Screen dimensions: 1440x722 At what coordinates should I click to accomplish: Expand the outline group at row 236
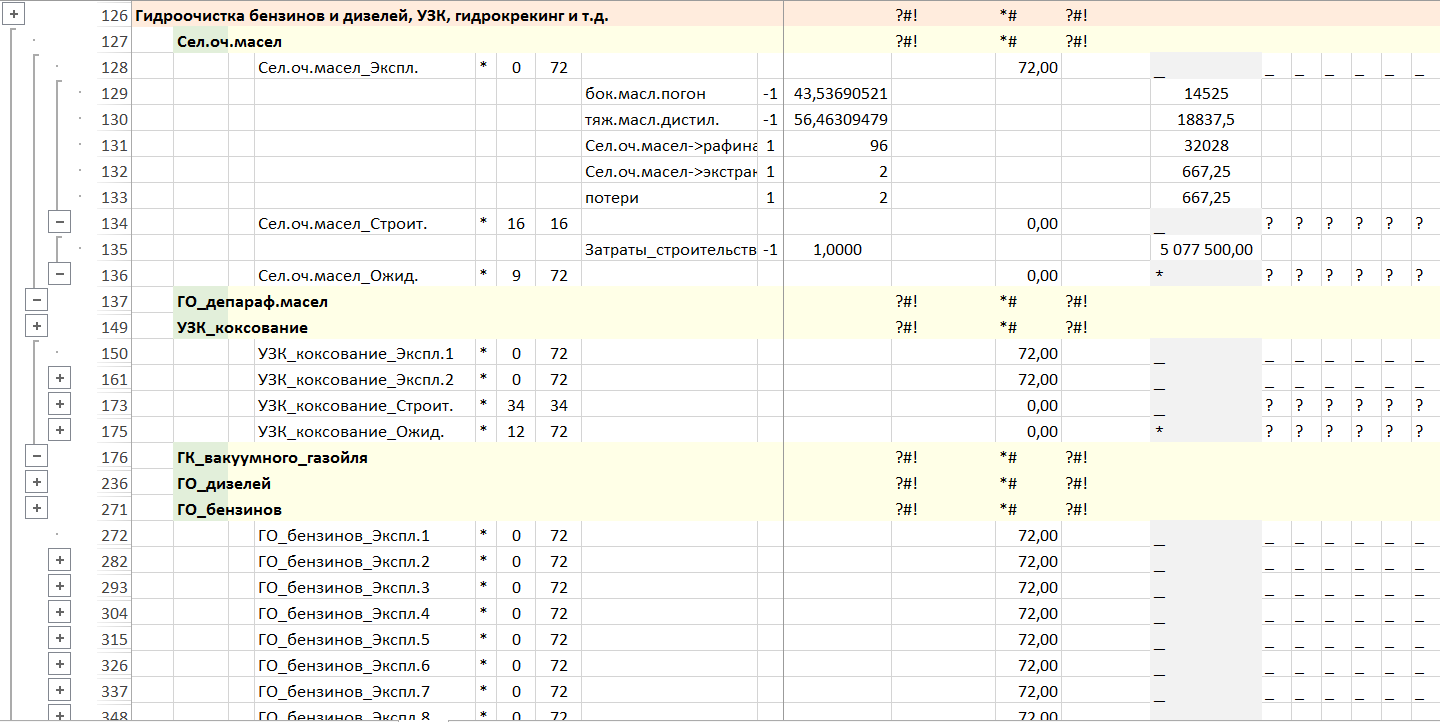[36, 482]
